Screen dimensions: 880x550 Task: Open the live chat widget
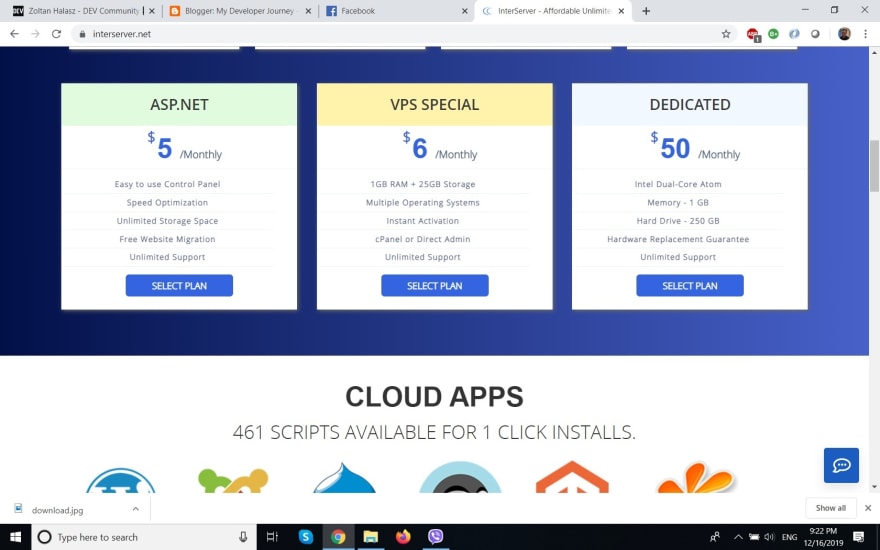[841, 465]
